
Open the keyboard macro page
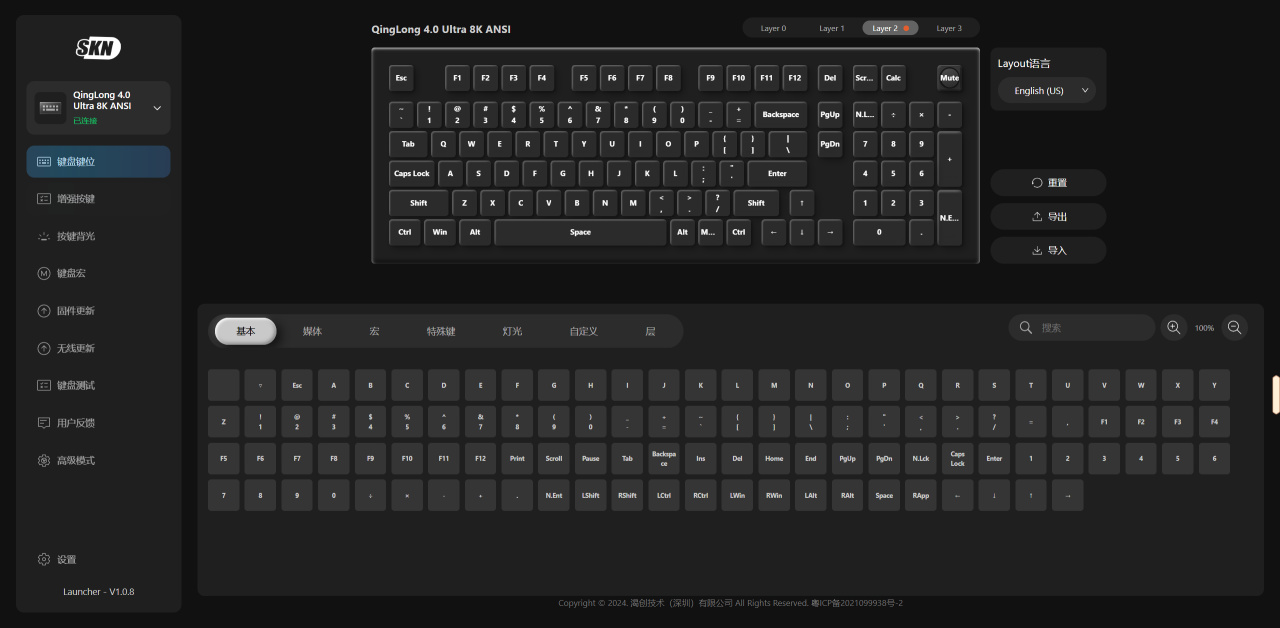pyautogui.click(x=98, y=273)
